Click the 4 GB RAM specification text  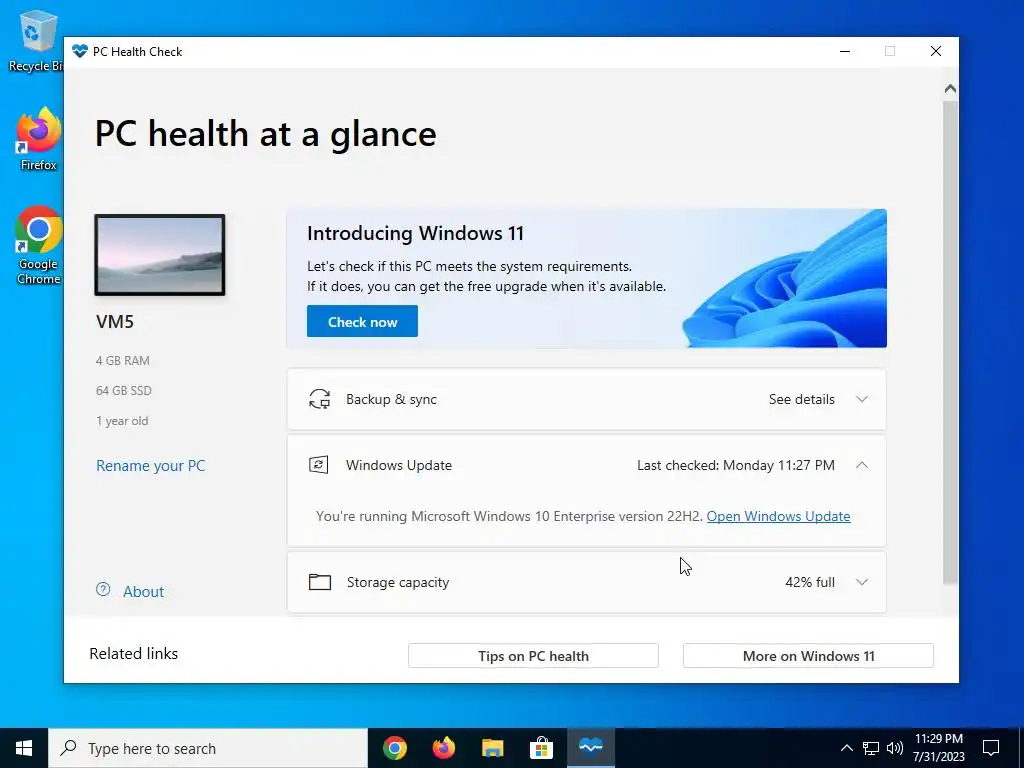pos(123,360)
